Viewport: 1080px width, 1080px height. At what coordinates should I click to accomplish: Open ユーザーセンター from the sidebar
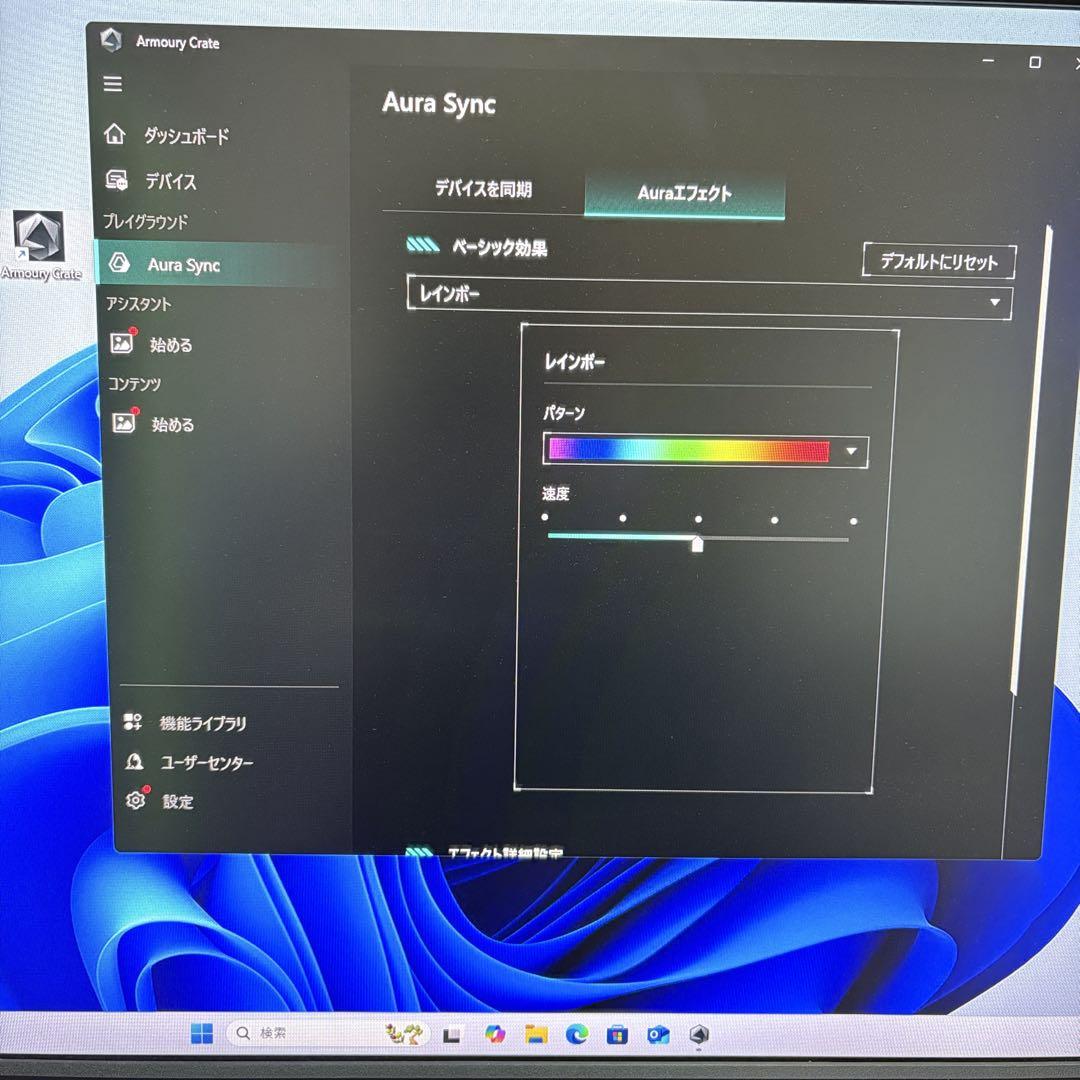click(x=207, y=762)
